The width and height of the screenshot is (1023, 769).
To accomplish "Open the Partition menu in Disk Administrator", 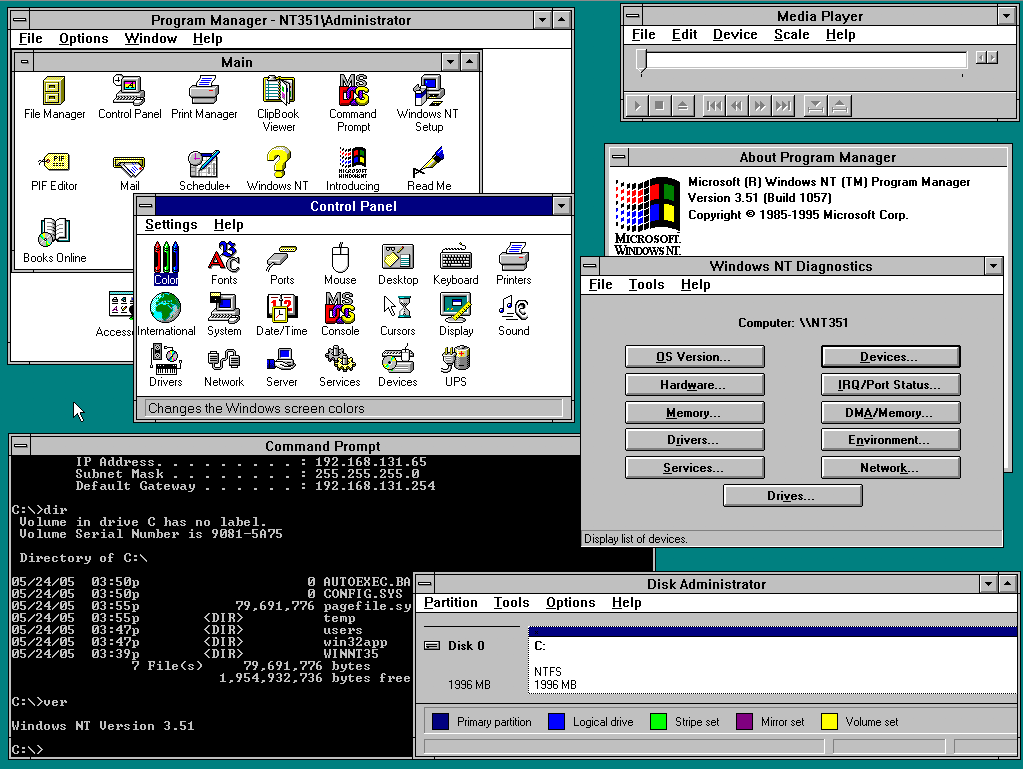I will (x=450, y=603).
